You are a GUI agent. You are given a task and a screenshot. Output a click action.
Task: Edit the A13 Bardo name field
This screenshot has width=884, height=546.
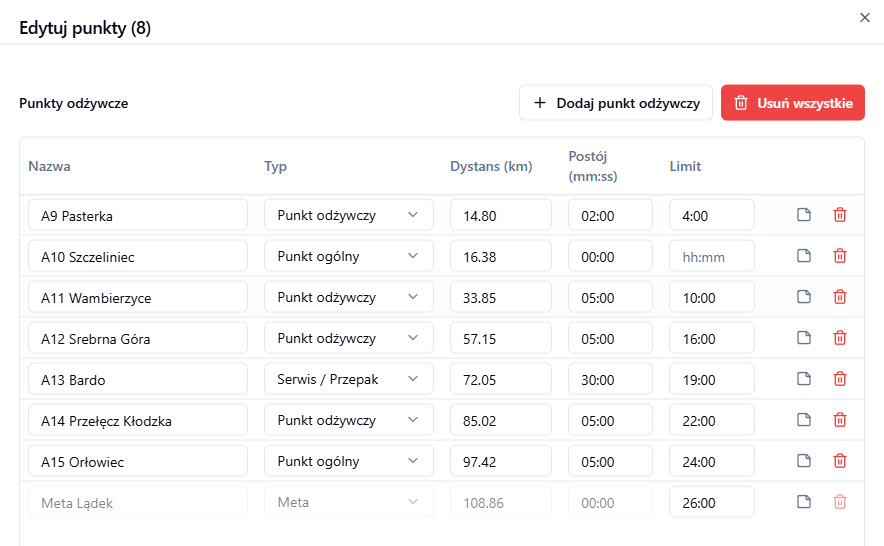138,379
